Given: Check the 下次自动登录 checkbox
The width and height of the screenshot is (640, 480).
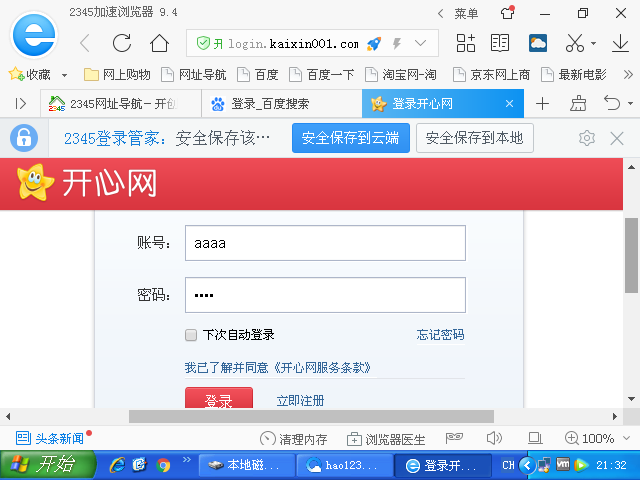Looking at the screenshot, I should (x=191, y=335).
